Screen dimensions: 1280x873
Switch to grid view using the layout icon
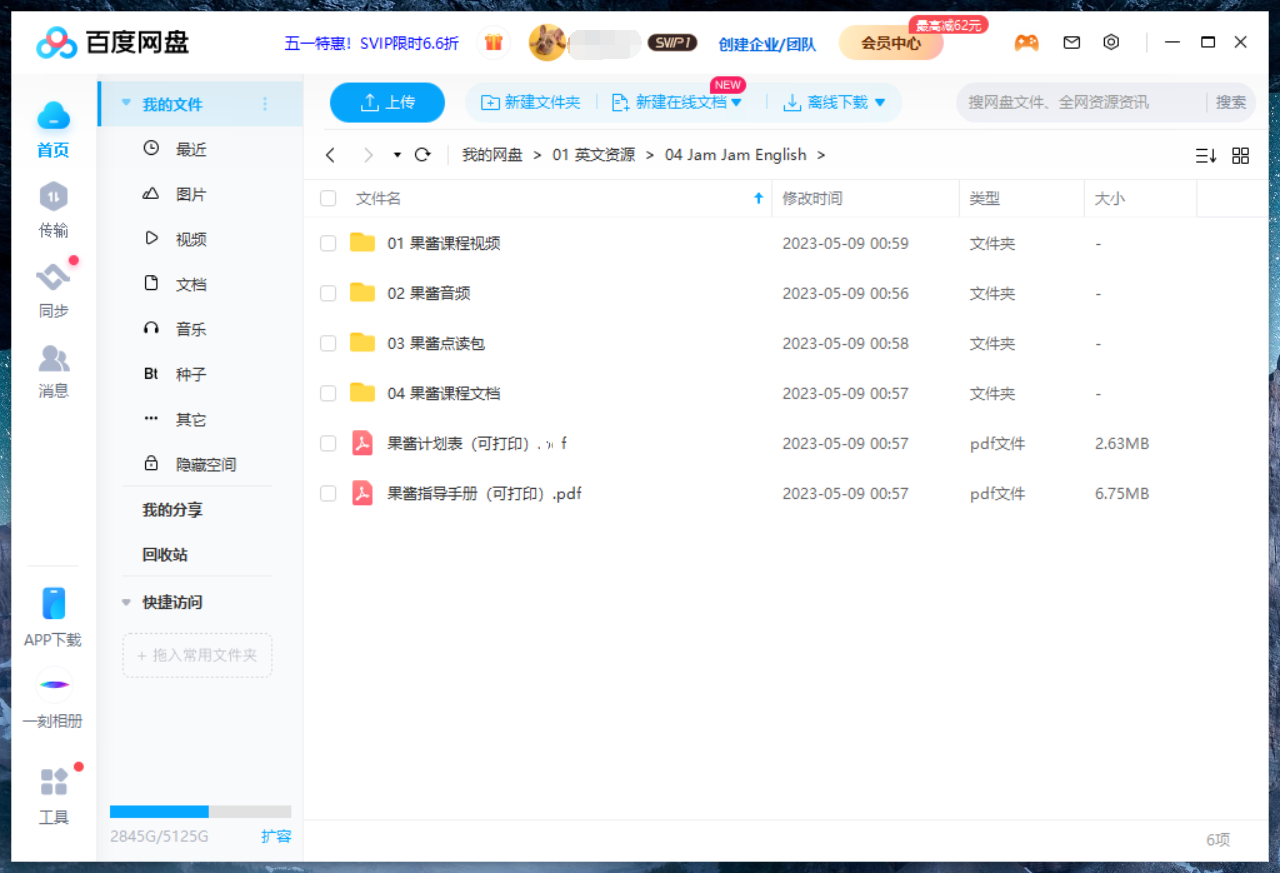pyautogui.click(x=1240, y=155)
